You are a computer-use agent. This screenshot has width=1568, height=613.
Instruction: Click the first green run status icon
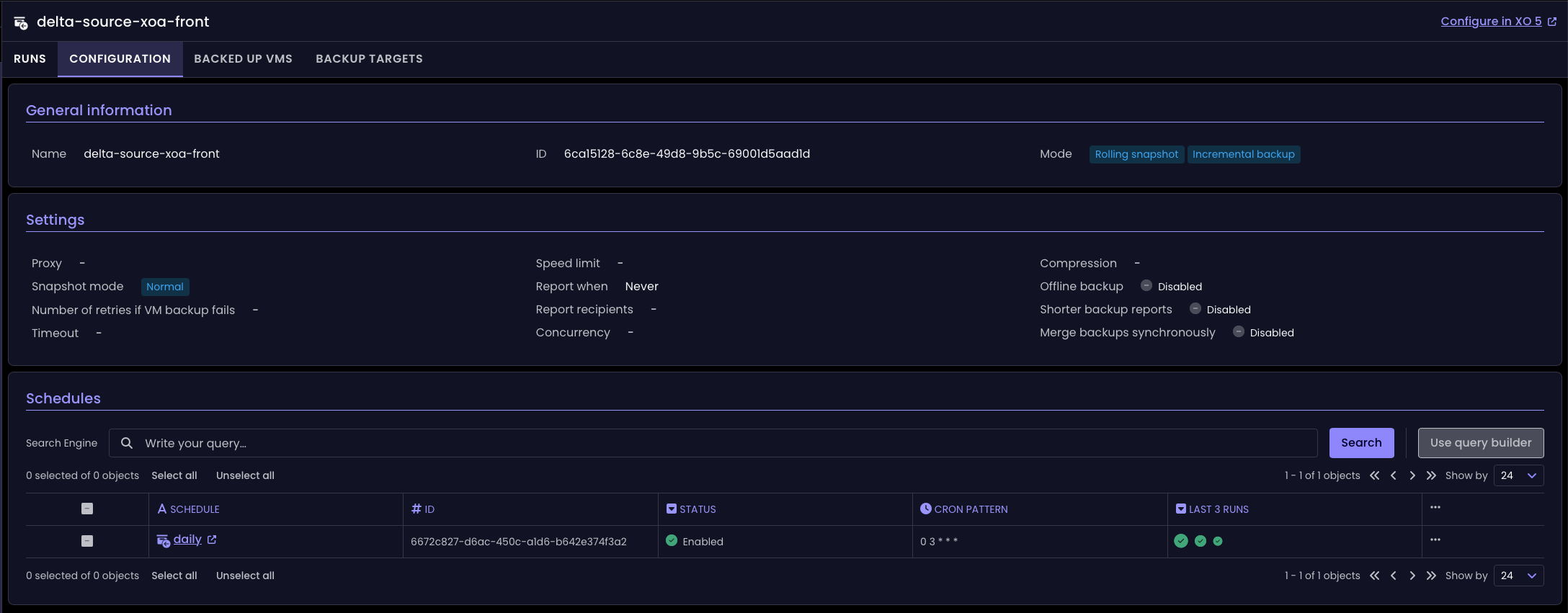pos(1180,542)
